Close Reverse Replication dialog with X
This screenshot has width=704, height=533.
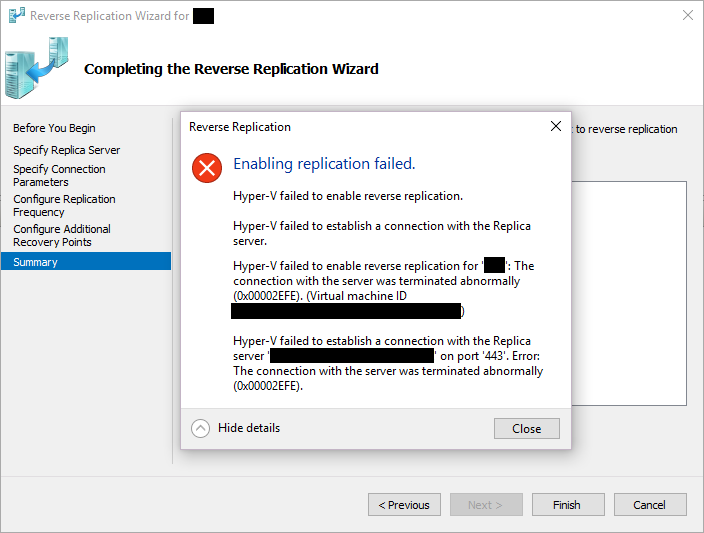coord(556,126)
